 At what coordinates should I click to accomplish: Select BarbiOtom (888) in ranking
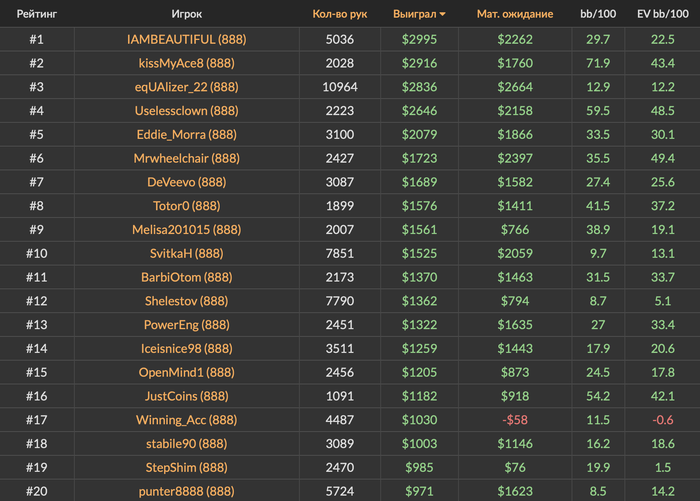(x=187, y=277)
